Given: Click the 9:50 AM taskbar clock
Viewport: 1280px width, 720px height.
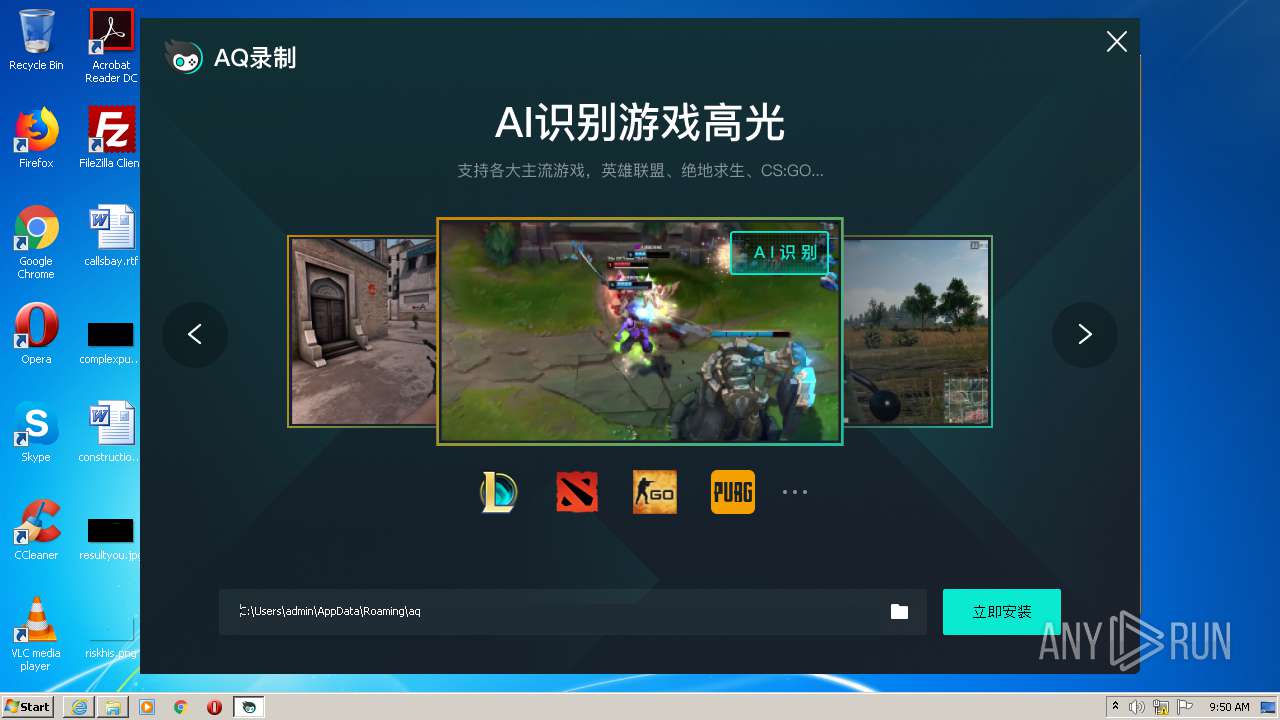Looking at the screenshot, I should (x=1229, y=707).
